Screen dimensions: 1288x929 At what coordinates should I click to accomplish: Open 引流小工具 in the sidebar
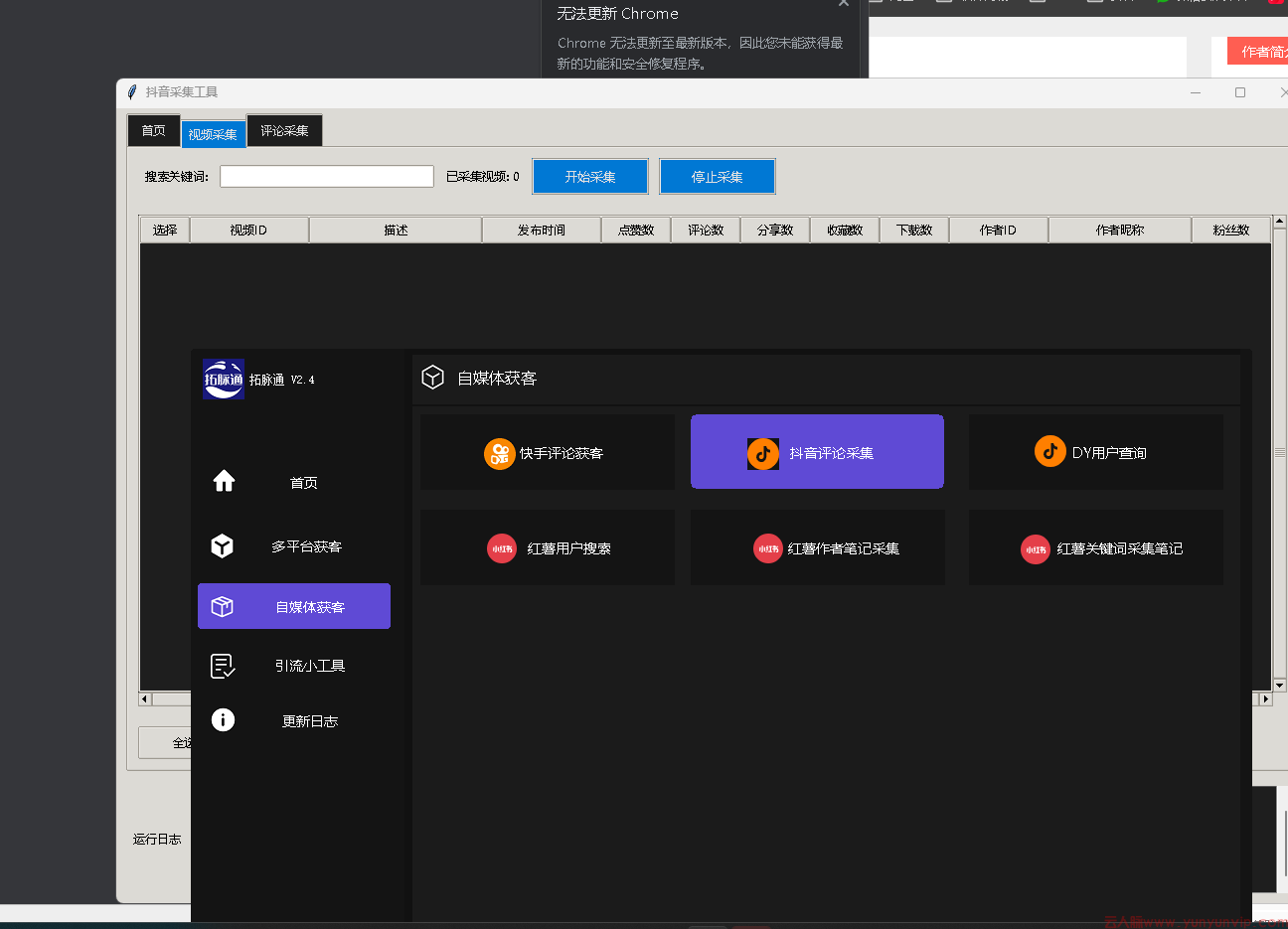tap(294, 666)
